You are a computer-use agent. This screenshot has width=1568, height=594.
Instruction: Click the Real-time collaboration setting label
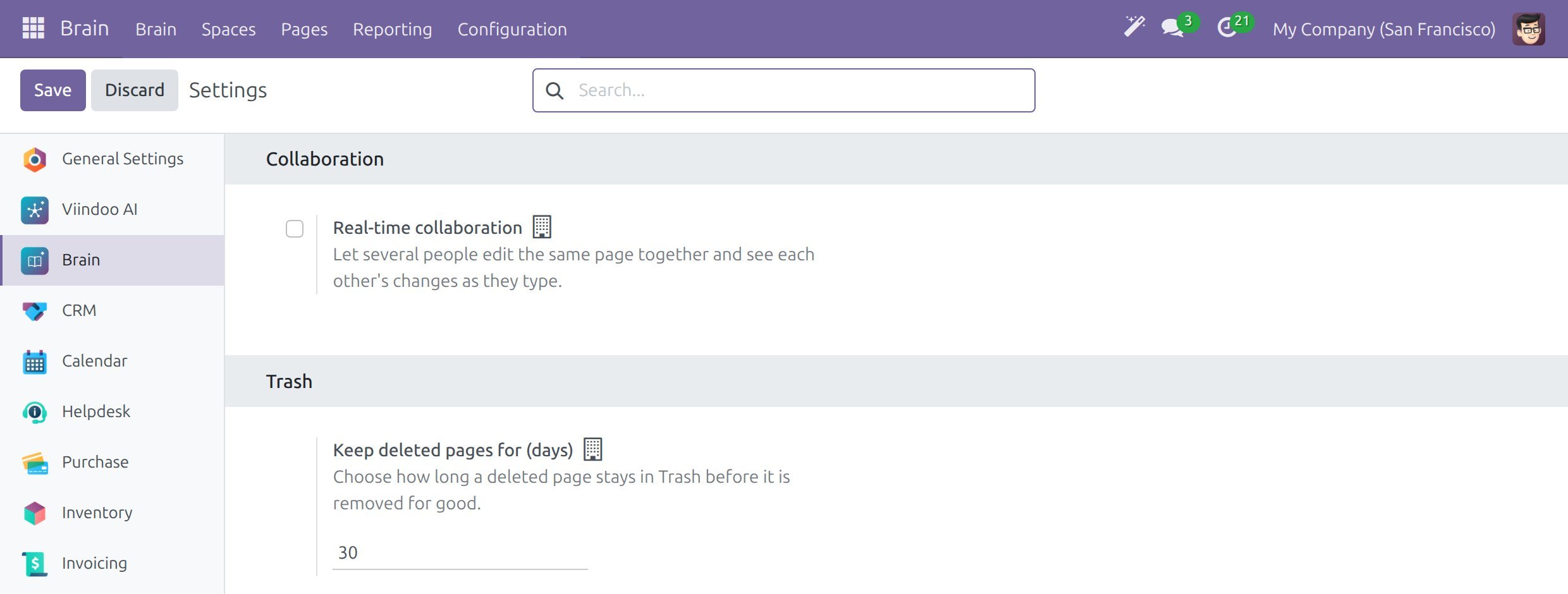(x=427, y=227)
